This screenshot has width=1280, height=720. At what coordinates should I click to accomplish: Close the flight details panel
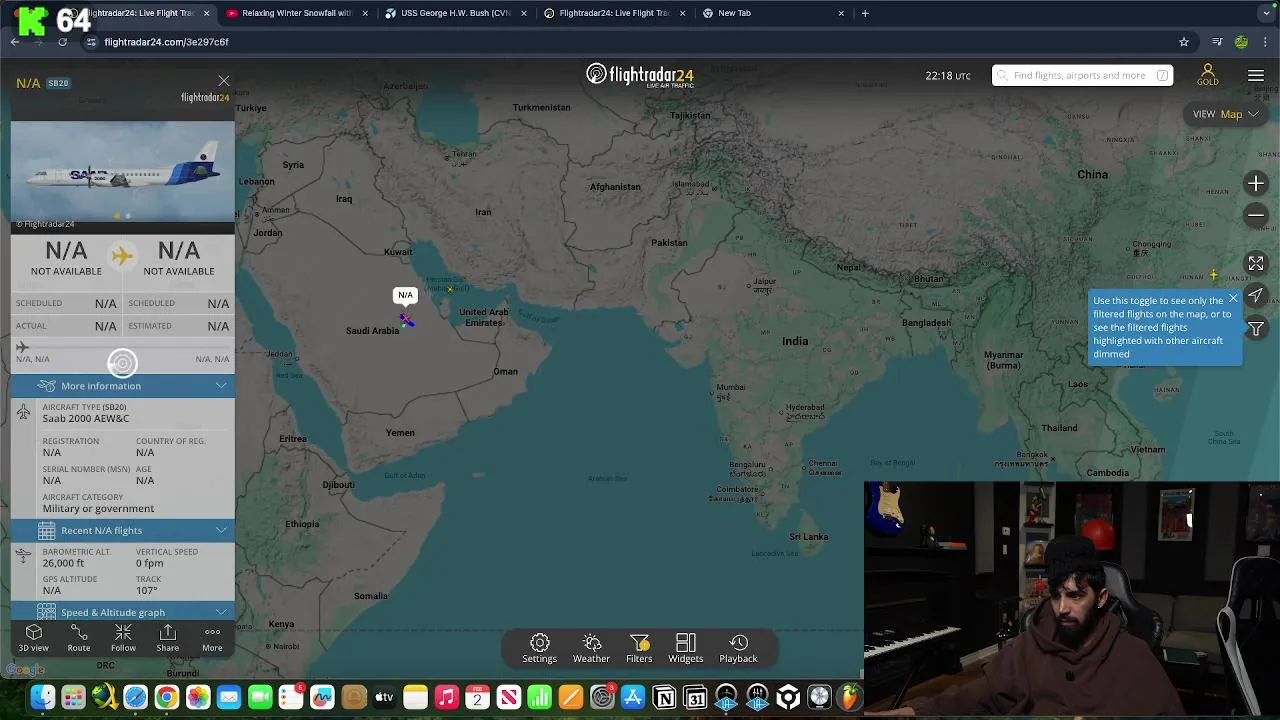click(x=224, y=81)
